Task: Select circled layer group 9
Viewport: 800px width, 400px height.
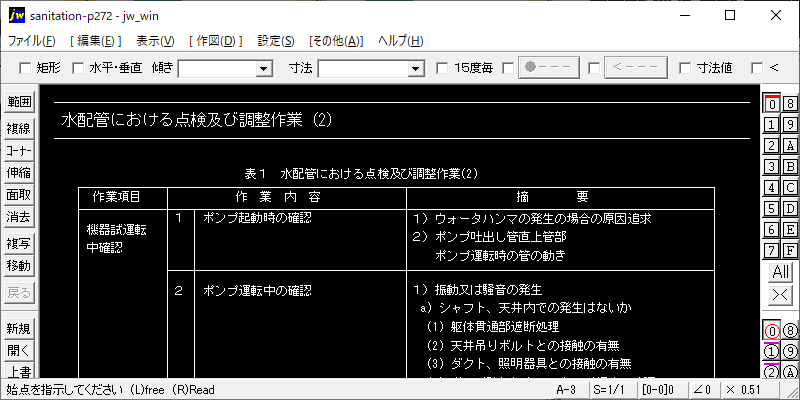Action: 790,352
